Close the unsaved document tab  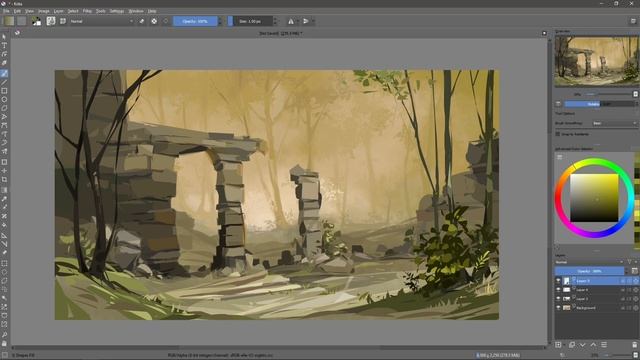coord(544,33)
